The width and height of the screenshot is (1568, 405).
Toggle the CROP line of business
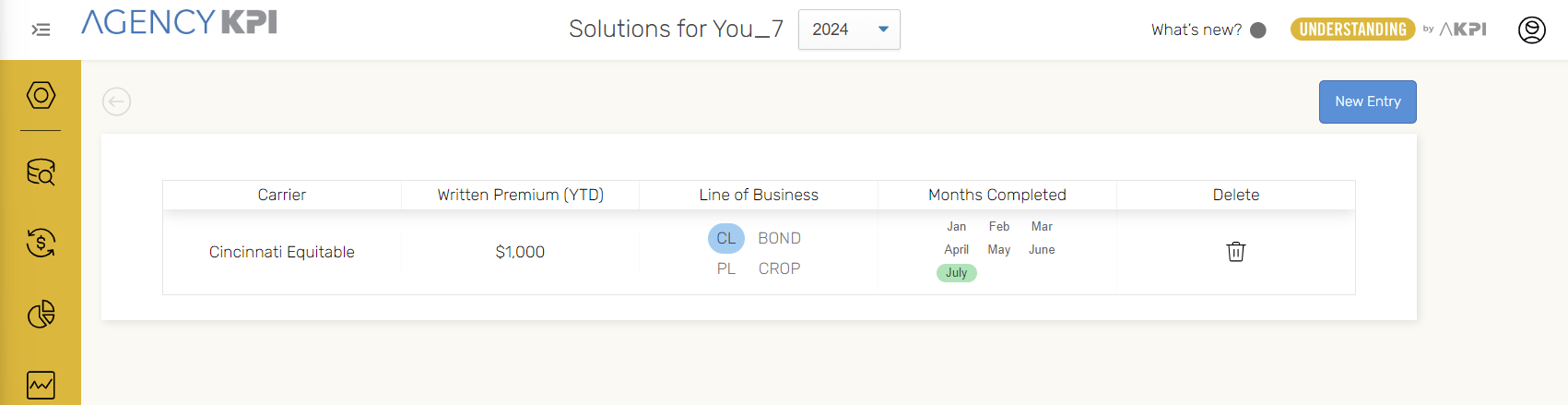click(x=779, y=268)
